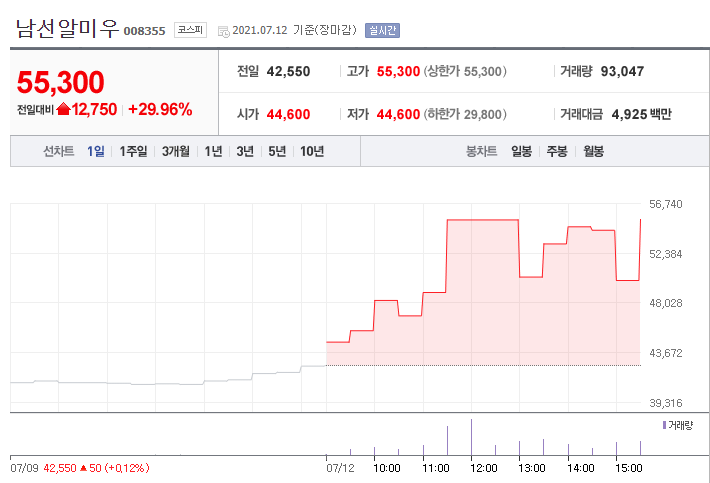This screenshot has height=483, width=710.
Task: Click the 코스피 market badge
Action: [x=189, y=30]
